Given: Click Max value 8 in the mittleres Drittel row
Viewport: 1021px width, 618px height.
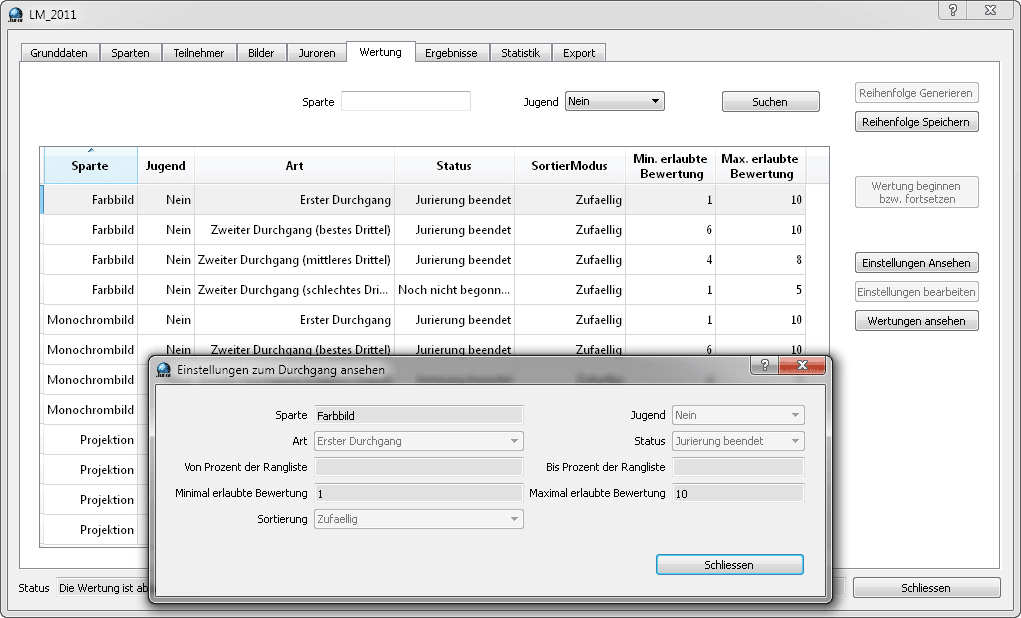Looking at the screenshot, I should pos(761,260).
